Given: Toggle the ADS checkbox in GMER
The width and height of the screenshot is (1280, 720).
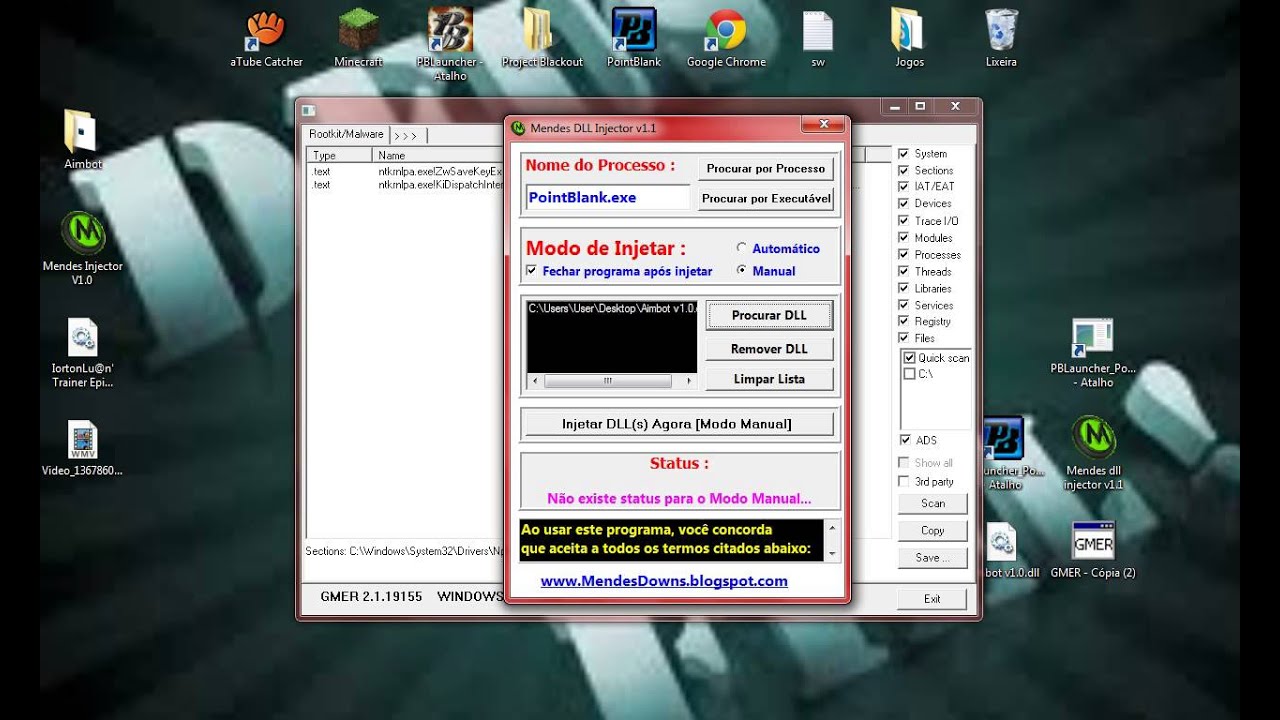Looking at the screenshot, I should [x=904, y=441].
